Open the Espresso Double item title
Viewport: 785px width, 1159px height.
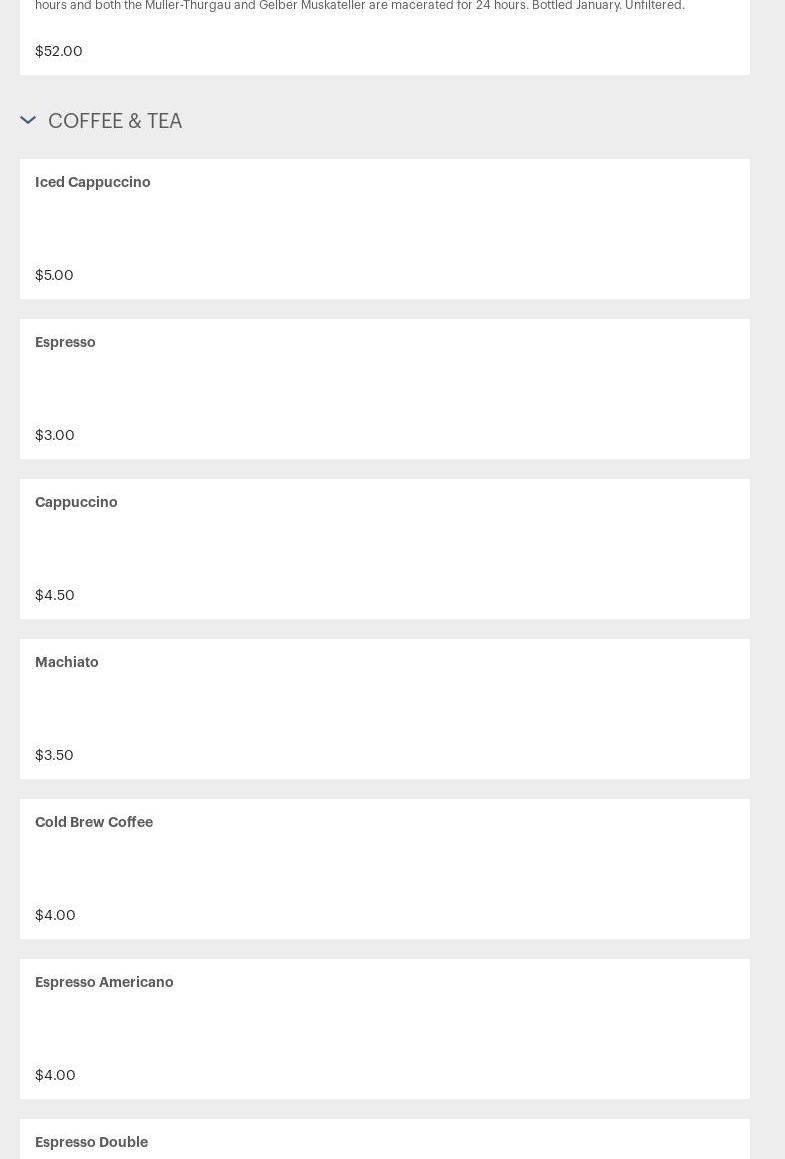tap(91, 1142)
